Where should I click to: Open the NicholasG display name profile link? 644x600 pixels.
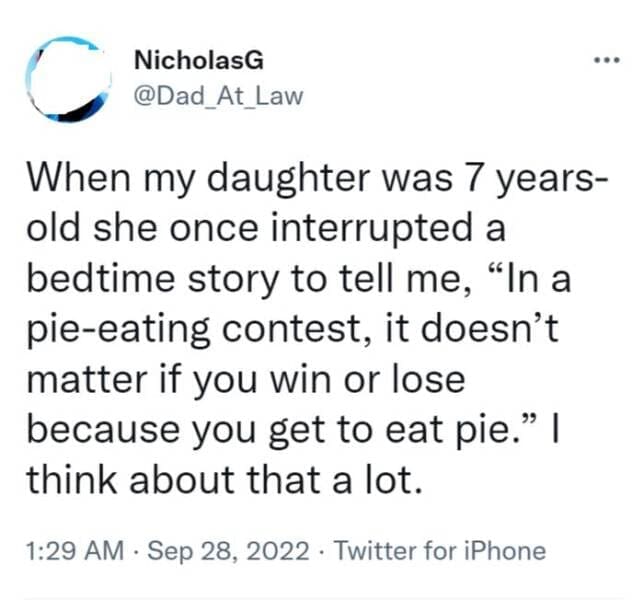point(199,61)
